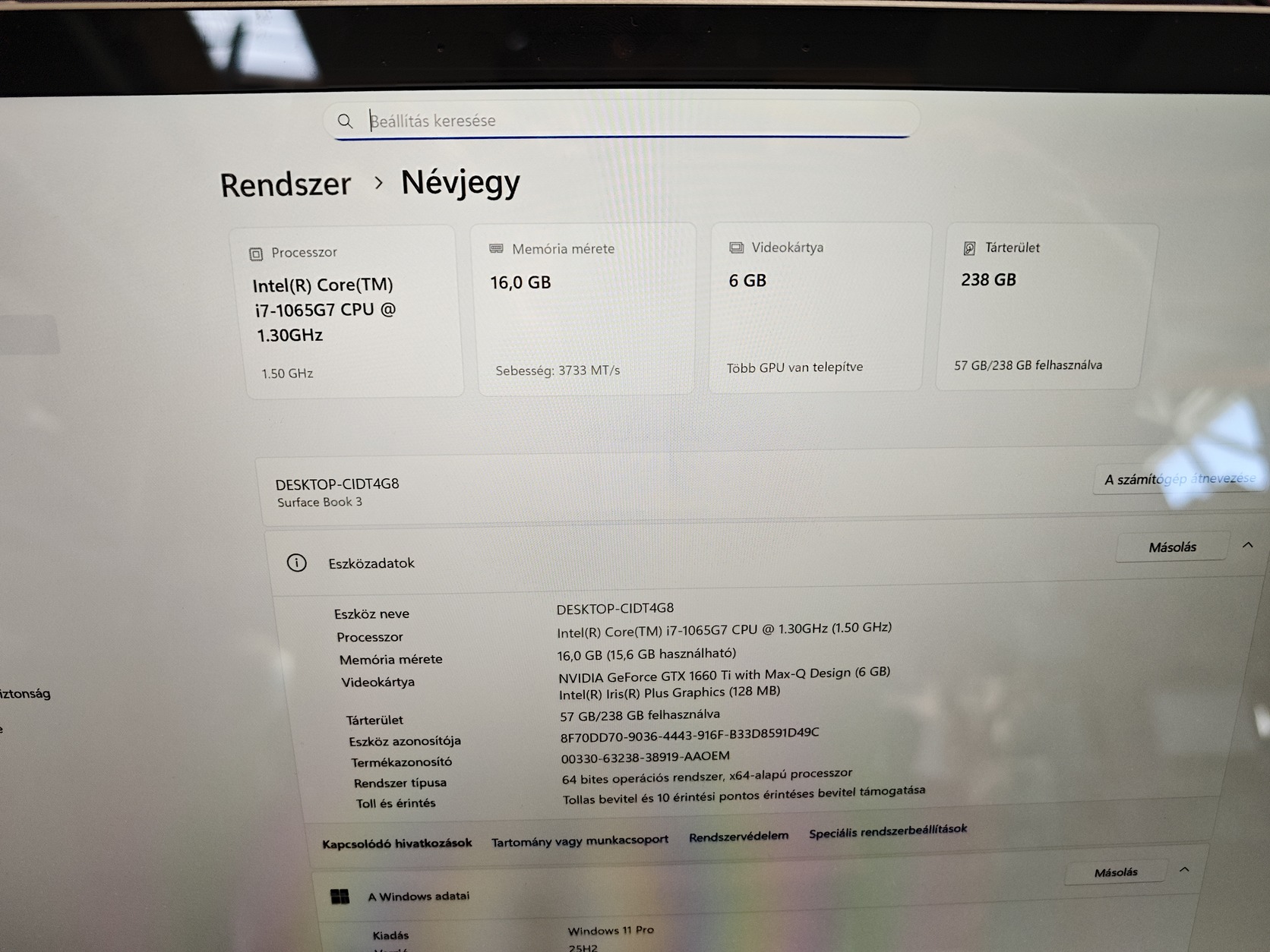Viewport: 1270px width, 952px height.
Task: Click the Videokártya display icon
Action: pos(736,247)
